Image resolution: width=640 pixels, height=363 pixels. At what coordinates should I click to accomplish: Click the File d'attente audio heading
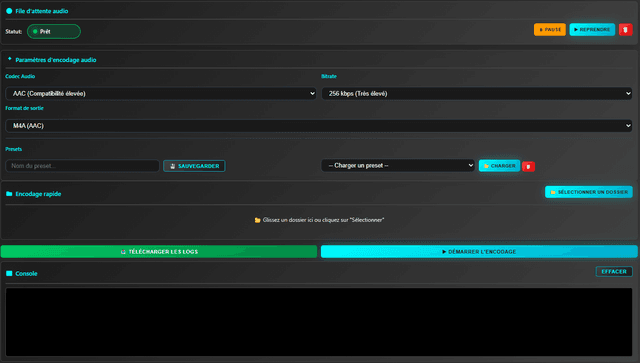click(x=42, y=11)
